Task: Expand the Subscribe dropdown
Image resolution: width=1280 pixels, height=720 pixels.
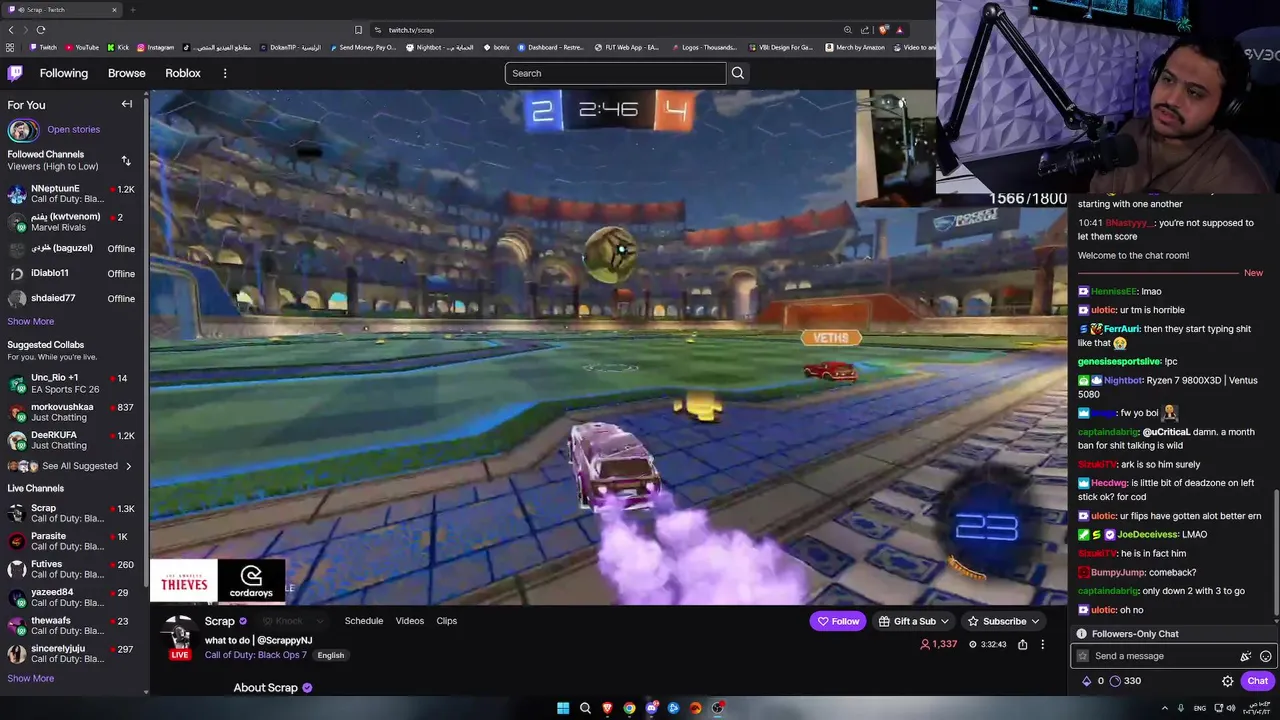Action: (1003, 621)
